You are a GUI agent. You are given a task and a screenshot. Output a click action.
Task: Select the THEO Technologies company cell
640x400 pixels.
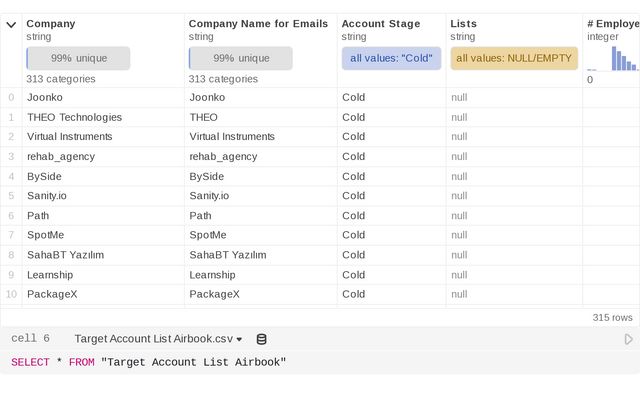pyautogui.click(x=74, y=117)
